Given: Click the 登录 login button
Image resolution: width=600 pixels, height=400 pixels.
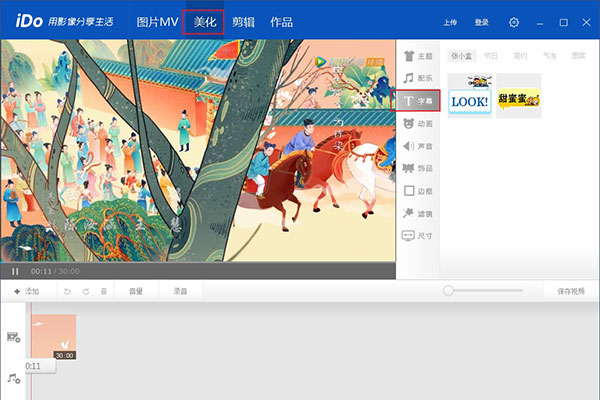Looking at the screenshot, I should pos(481,23).
